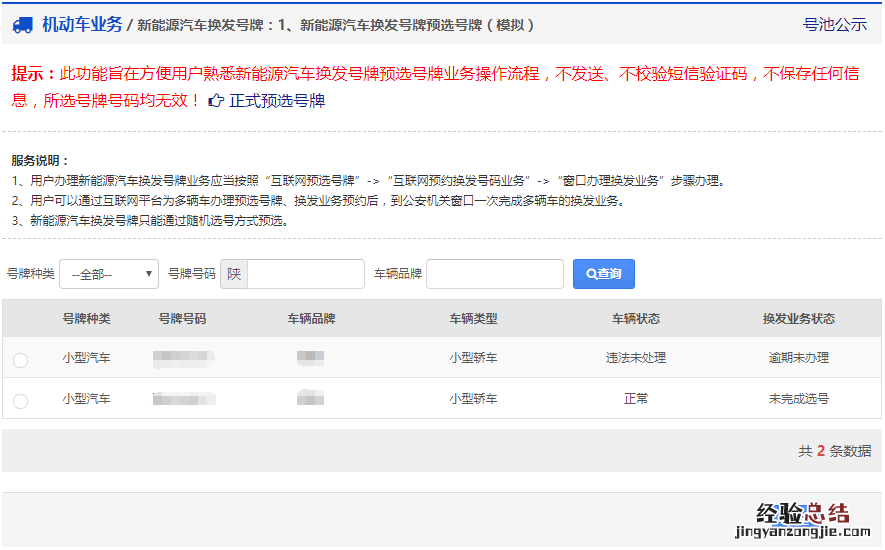This screenshot has width=885, height=550.
Task: Click the blurred plate number in first row
Action: coord(183,358)
